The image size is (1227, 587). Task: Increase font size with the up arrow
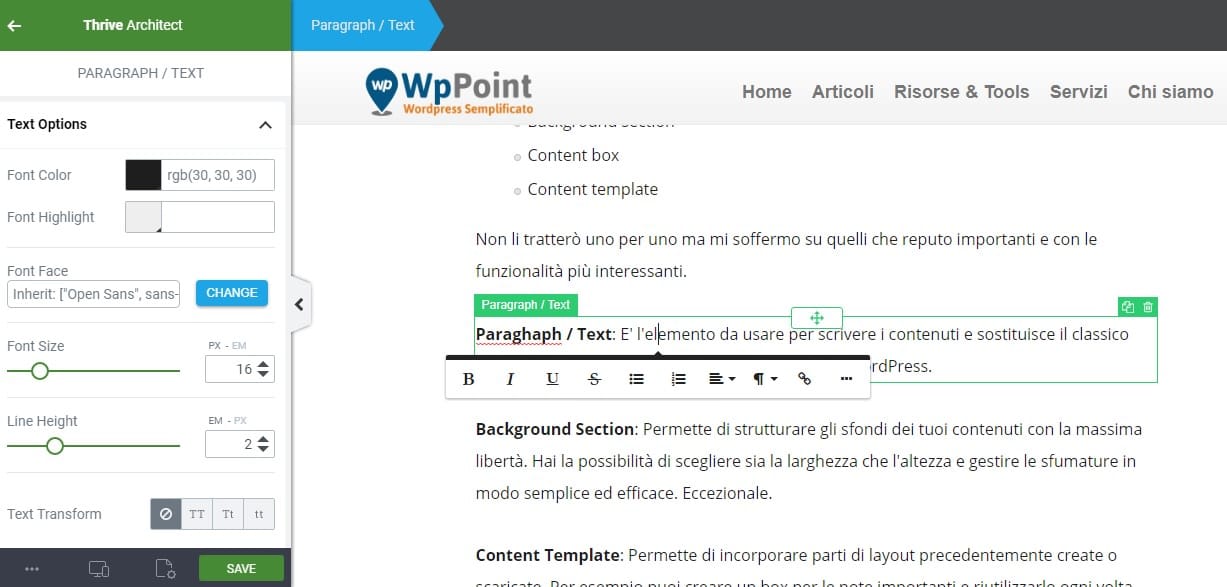263,364
